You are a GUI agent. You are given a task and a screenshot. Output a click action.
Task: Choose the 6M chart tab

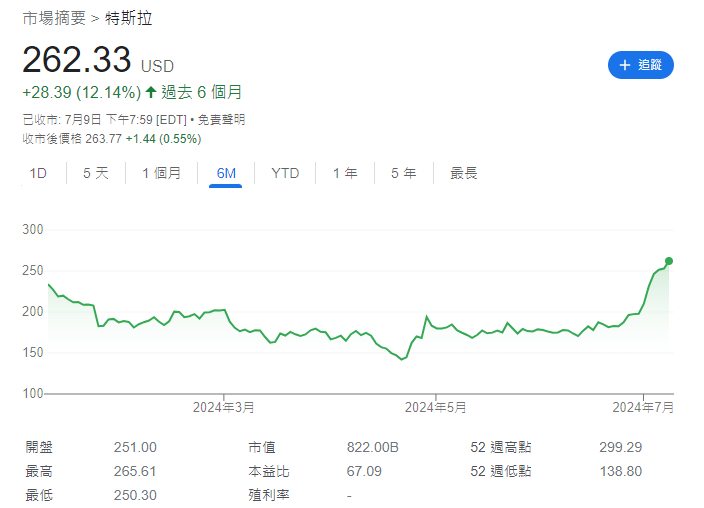(226, 173)
